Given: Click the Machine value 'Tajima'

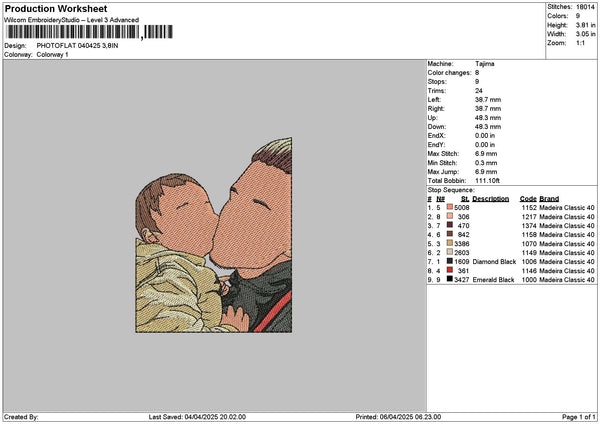Looking at the screenshot, I should [x=485, y=64].
